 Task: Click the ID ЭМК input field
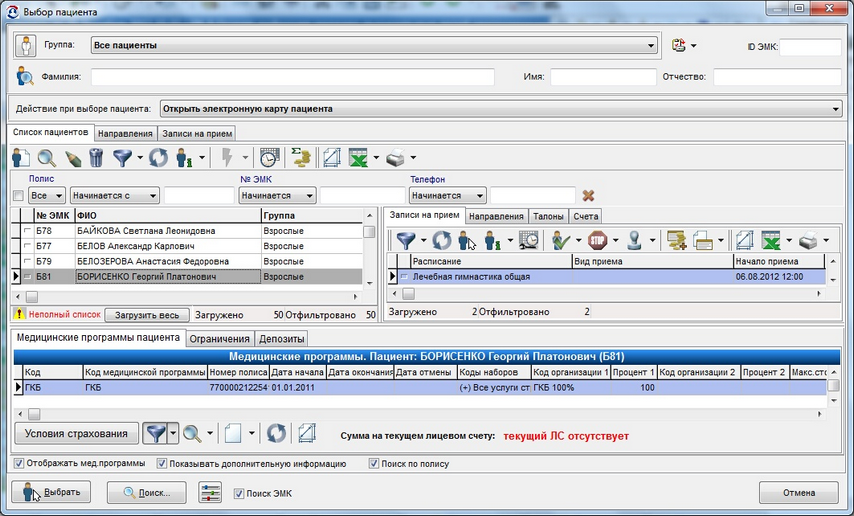[x=810, y=47]
